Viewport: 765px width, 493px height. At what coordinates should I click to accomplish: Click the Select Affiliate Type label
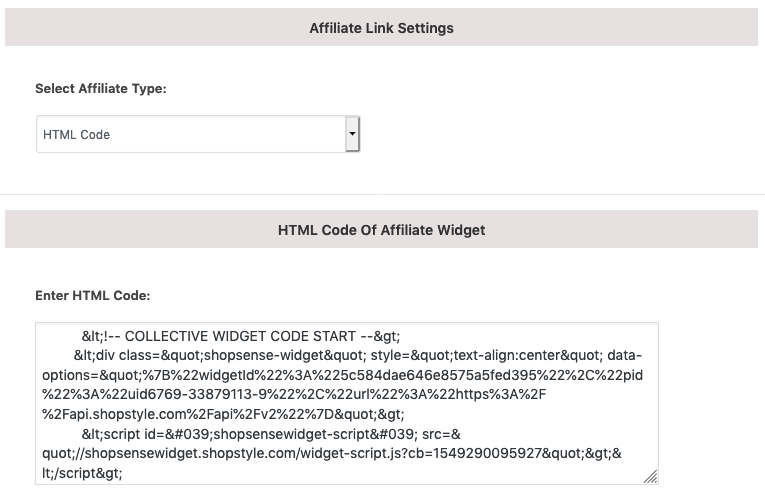(x=101, y=88)
